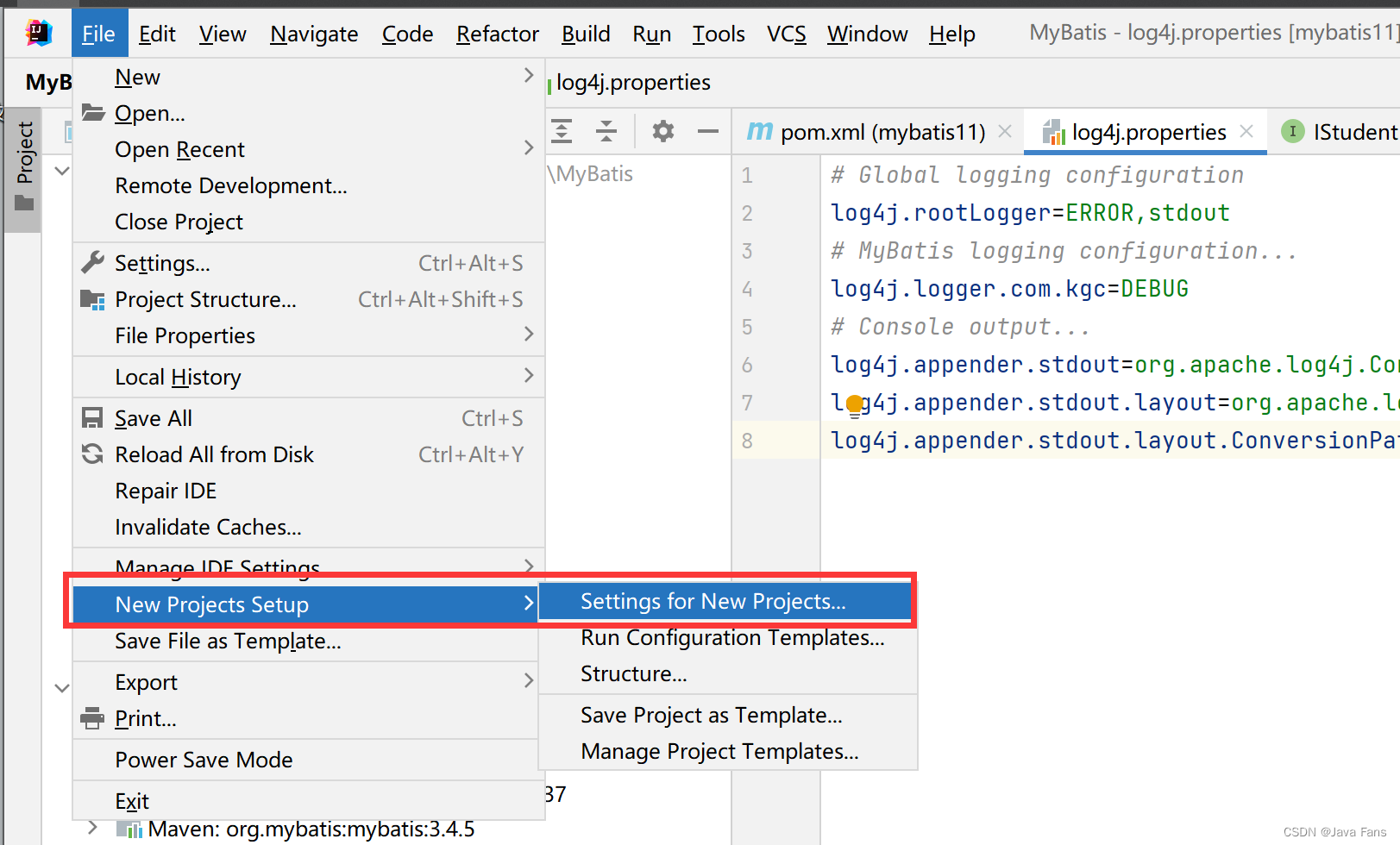Choose New Projects Setup menu item
The width and height of the screenshot is (1400, 845).
(x=305, y=604)
